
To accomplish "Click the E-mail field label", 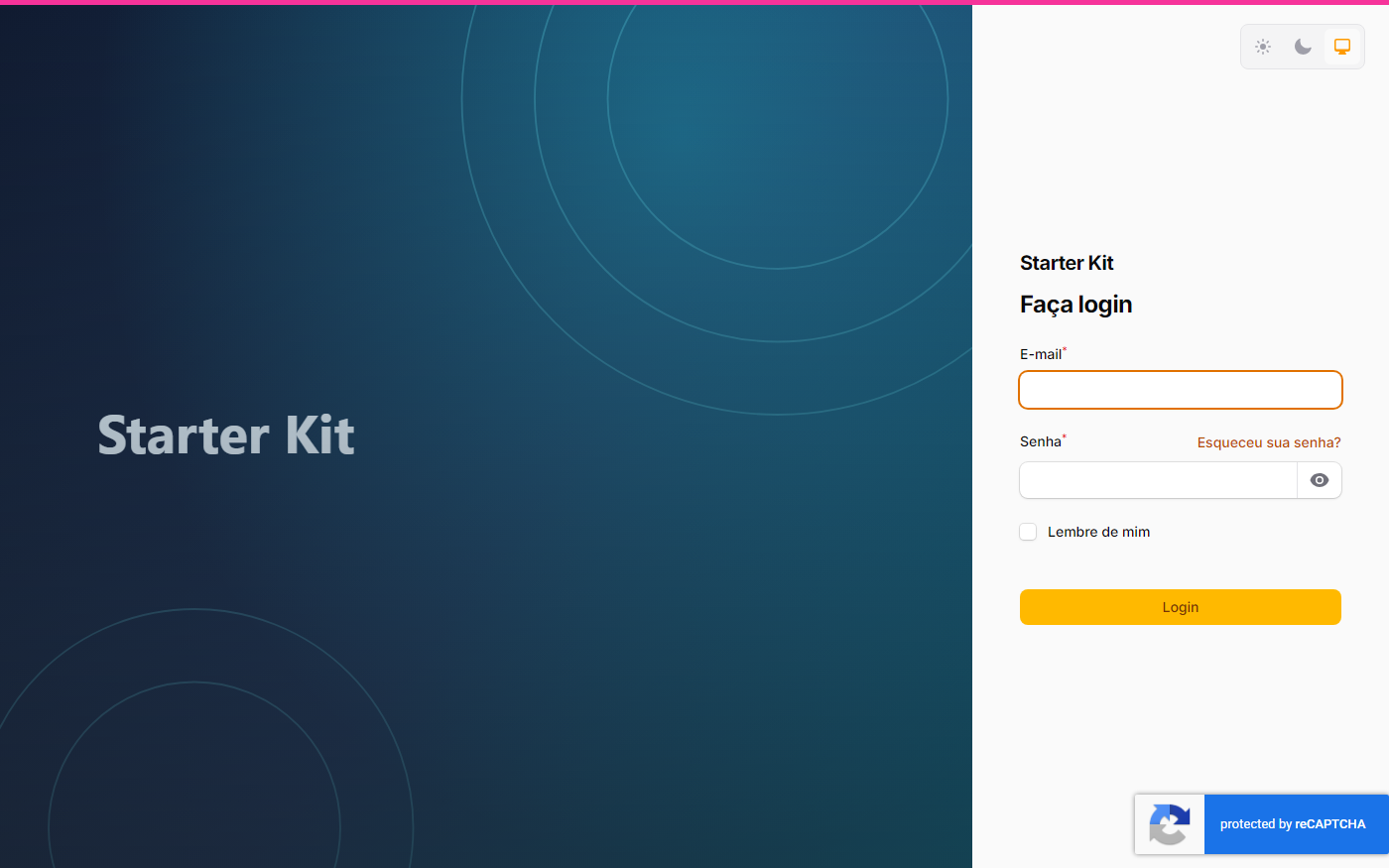I will 1043,354.
